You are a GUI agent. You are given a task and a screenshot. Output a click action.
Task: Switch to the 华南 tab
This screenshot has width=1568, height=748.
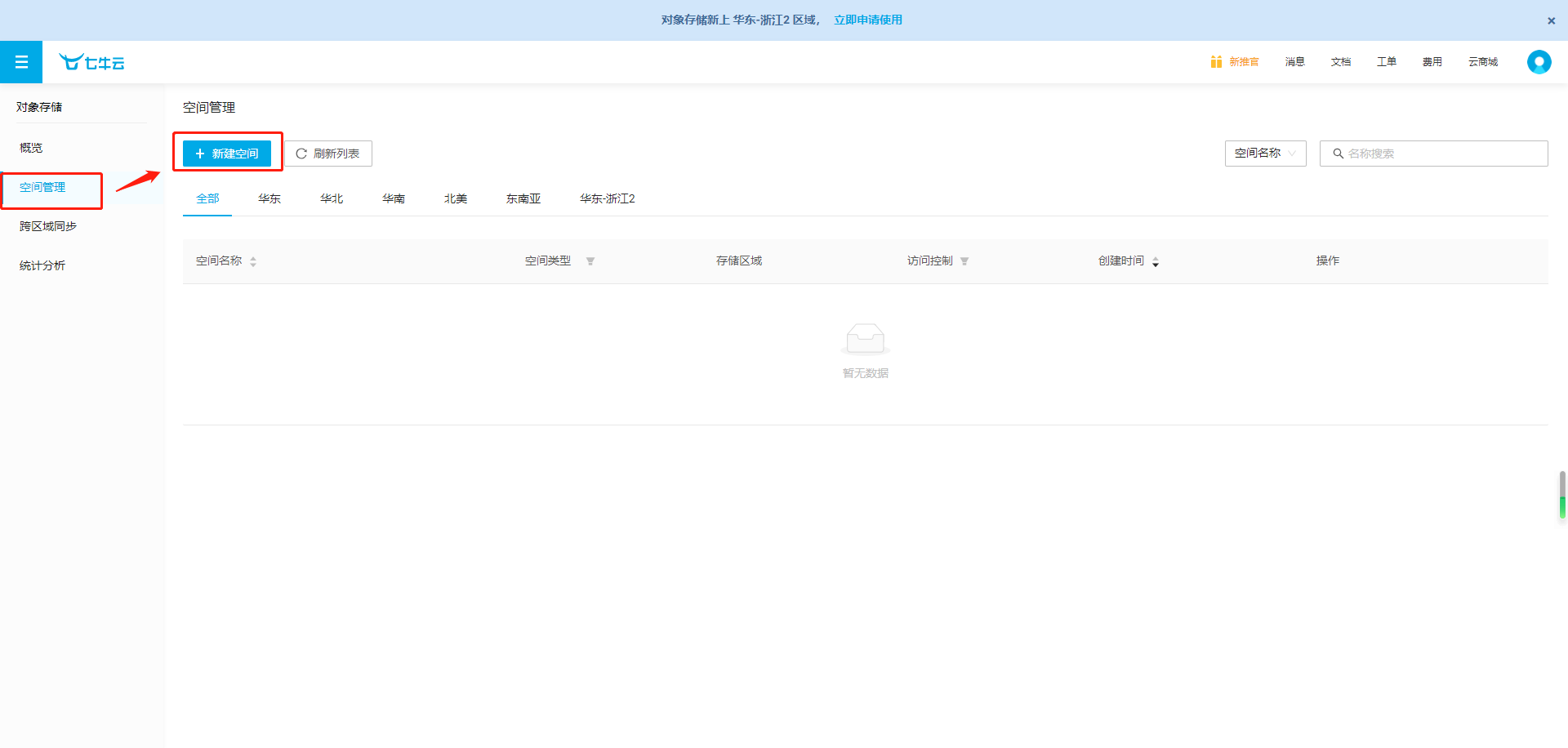click(394, 198)
